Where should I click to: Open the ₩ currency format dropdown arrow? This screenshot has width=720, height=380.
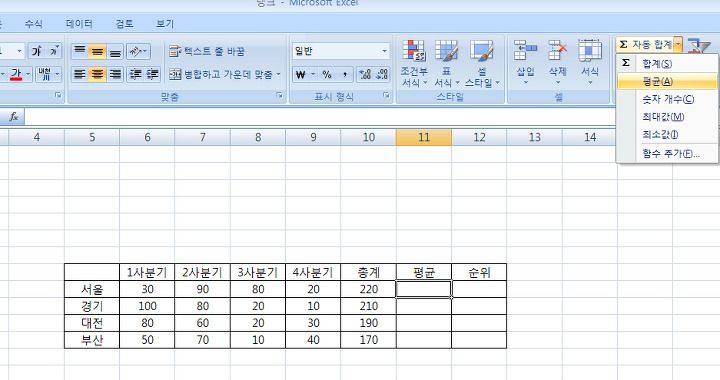tap(313, 74)
